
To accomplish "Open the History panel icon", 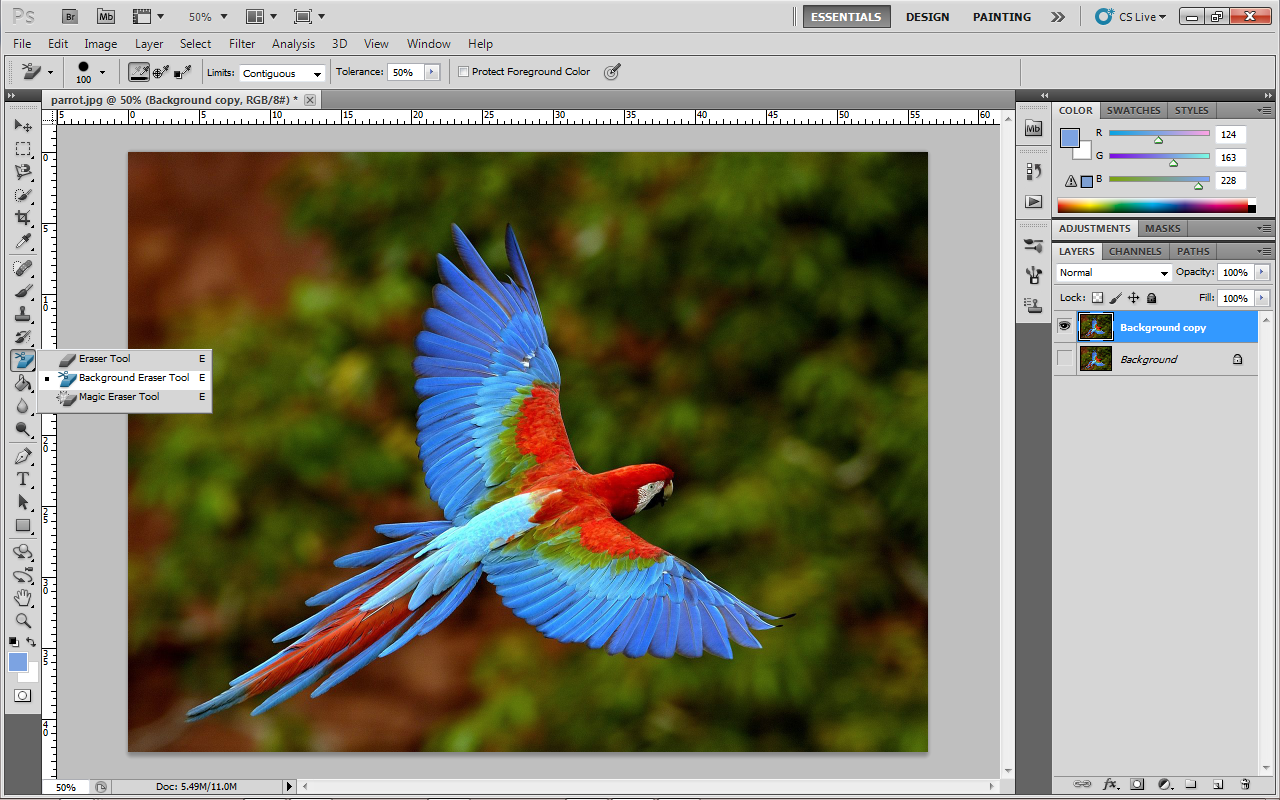I will (x=1034, y=171).
